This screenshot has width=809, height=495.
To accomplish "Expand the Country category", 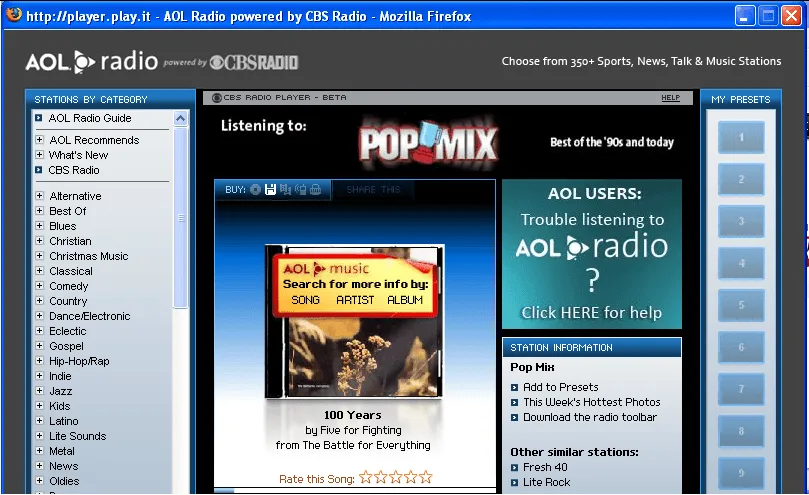I will (39, 300).
